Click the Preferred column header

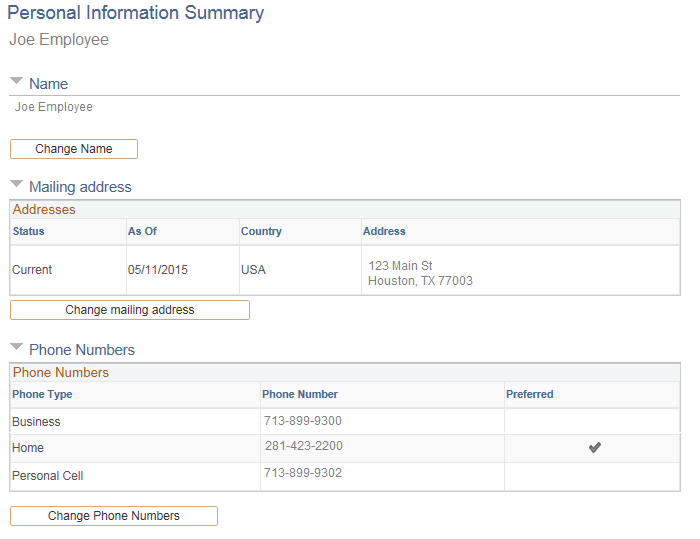(529, 394)
